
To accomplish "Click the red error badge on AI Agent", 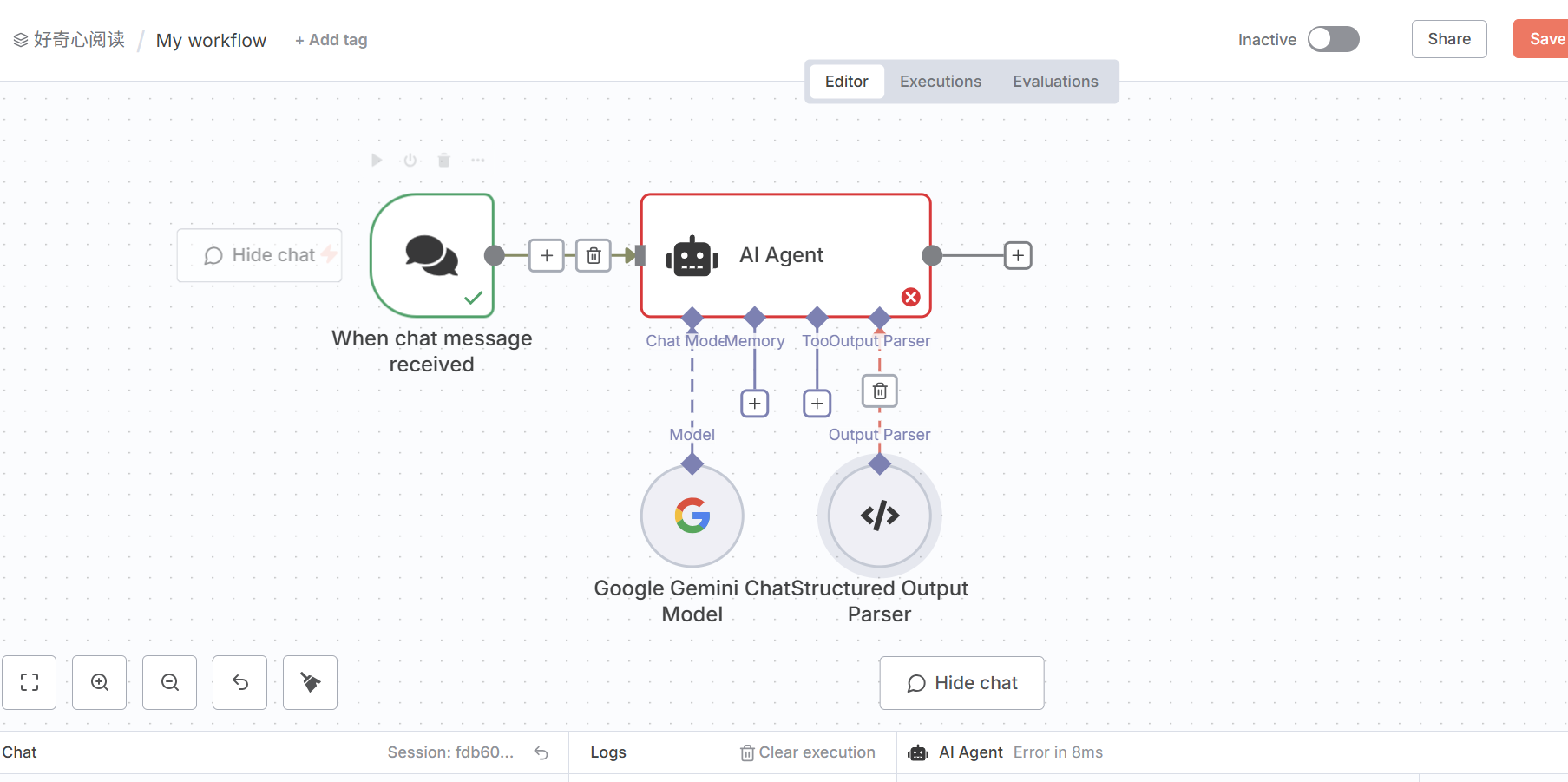I will (910, 297).
